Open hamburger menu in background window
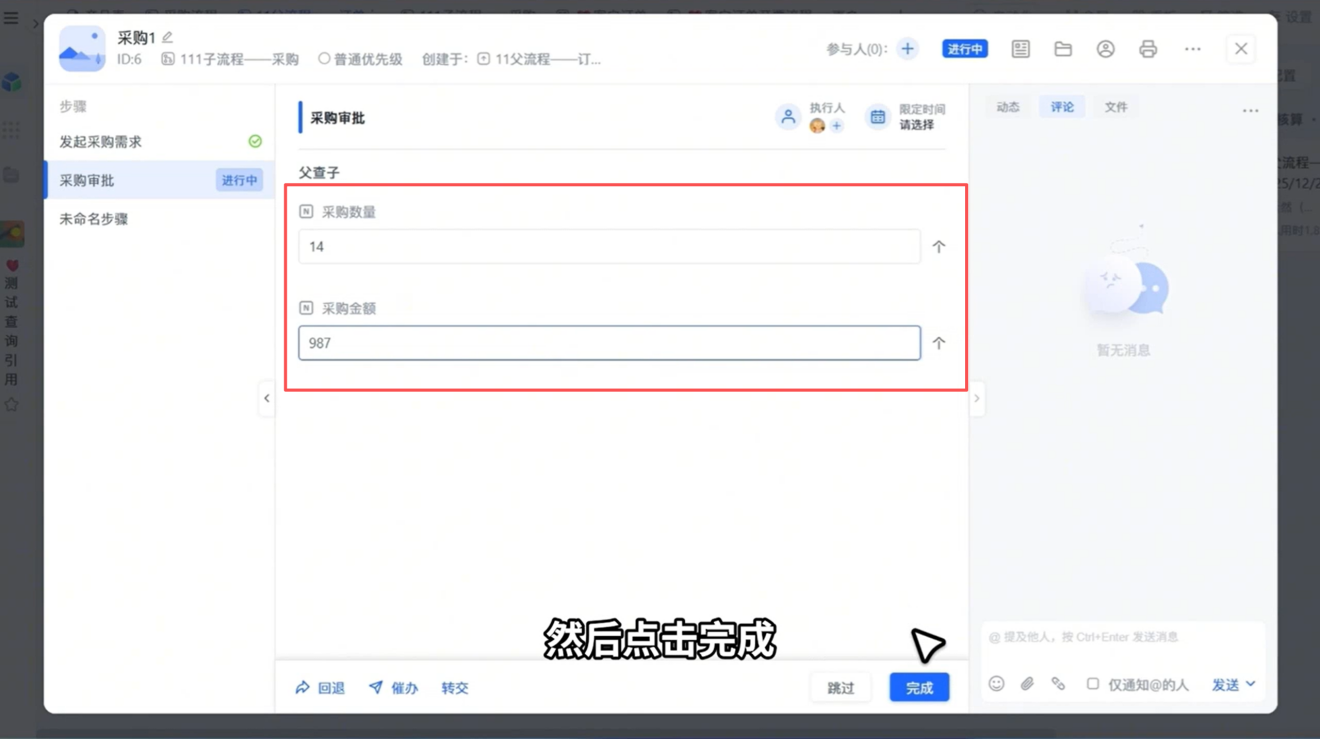This screenshot has height=739, width=1320. [x=11, y=18]
